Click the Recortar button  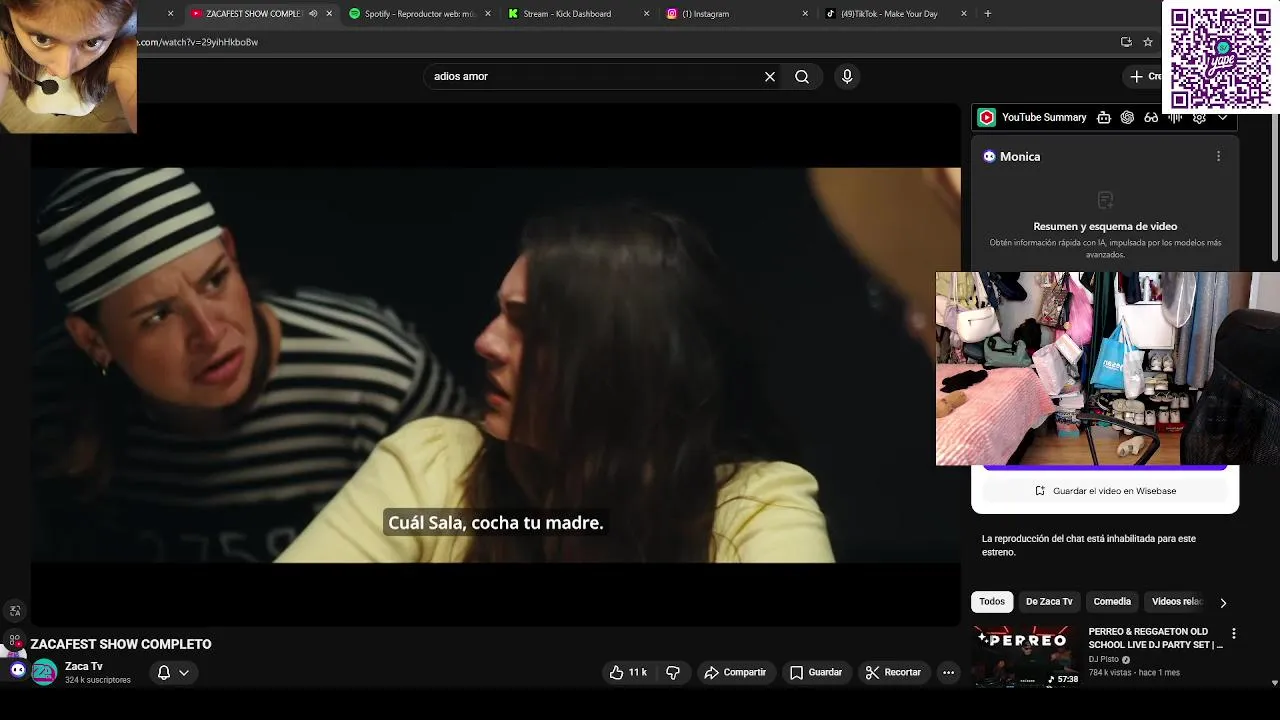(893, 672)
